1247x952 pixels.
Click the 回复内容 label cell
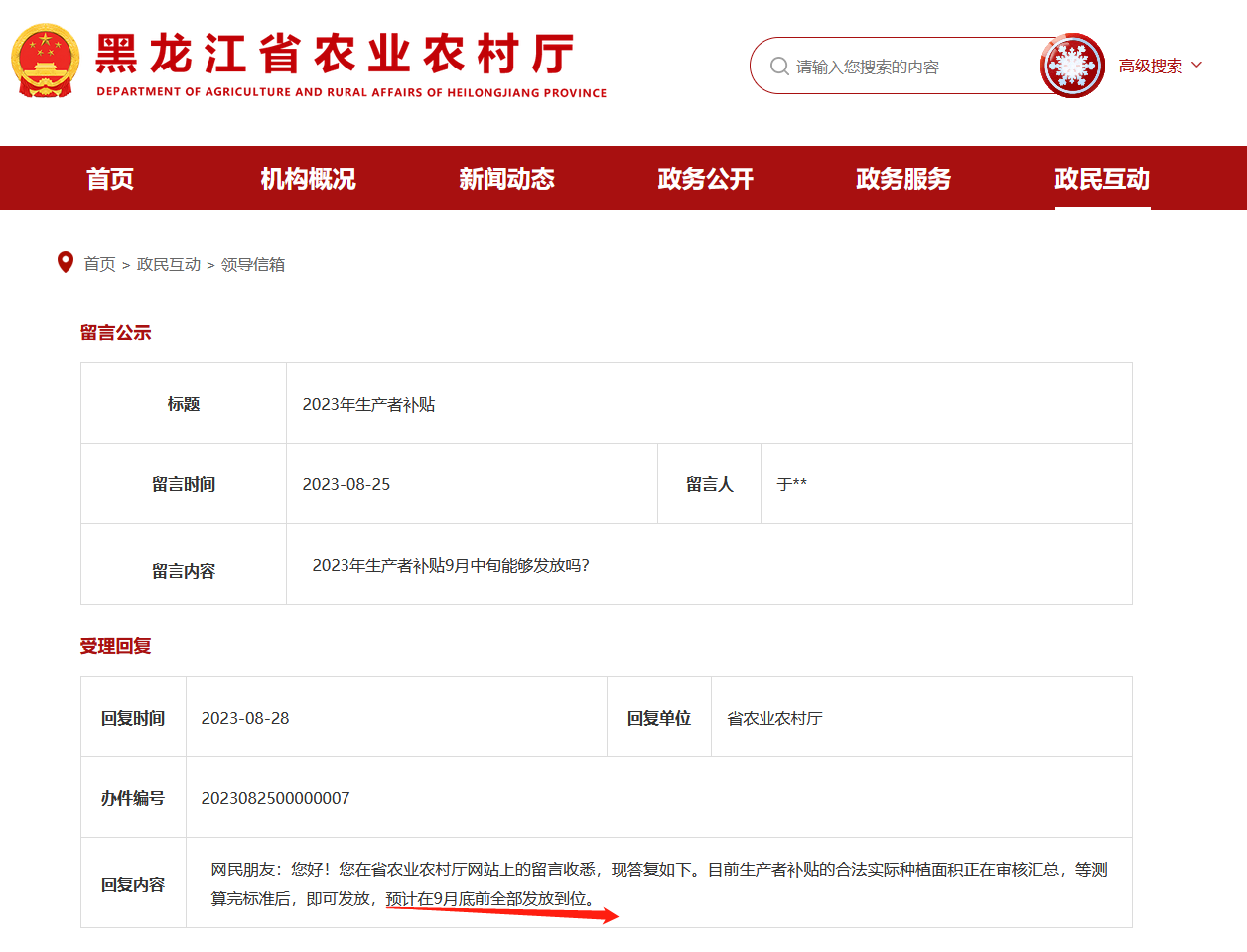133,884
